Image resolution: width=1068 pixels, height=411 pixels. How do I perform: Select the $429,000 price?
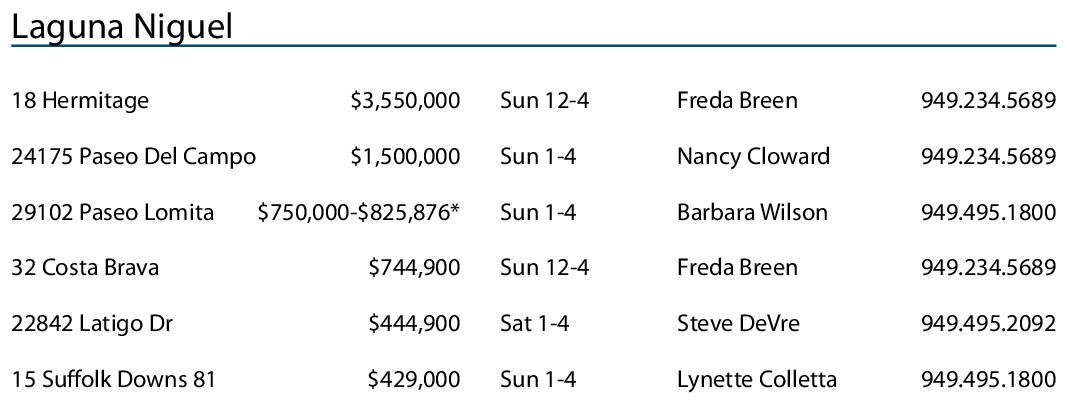point(414,380)
